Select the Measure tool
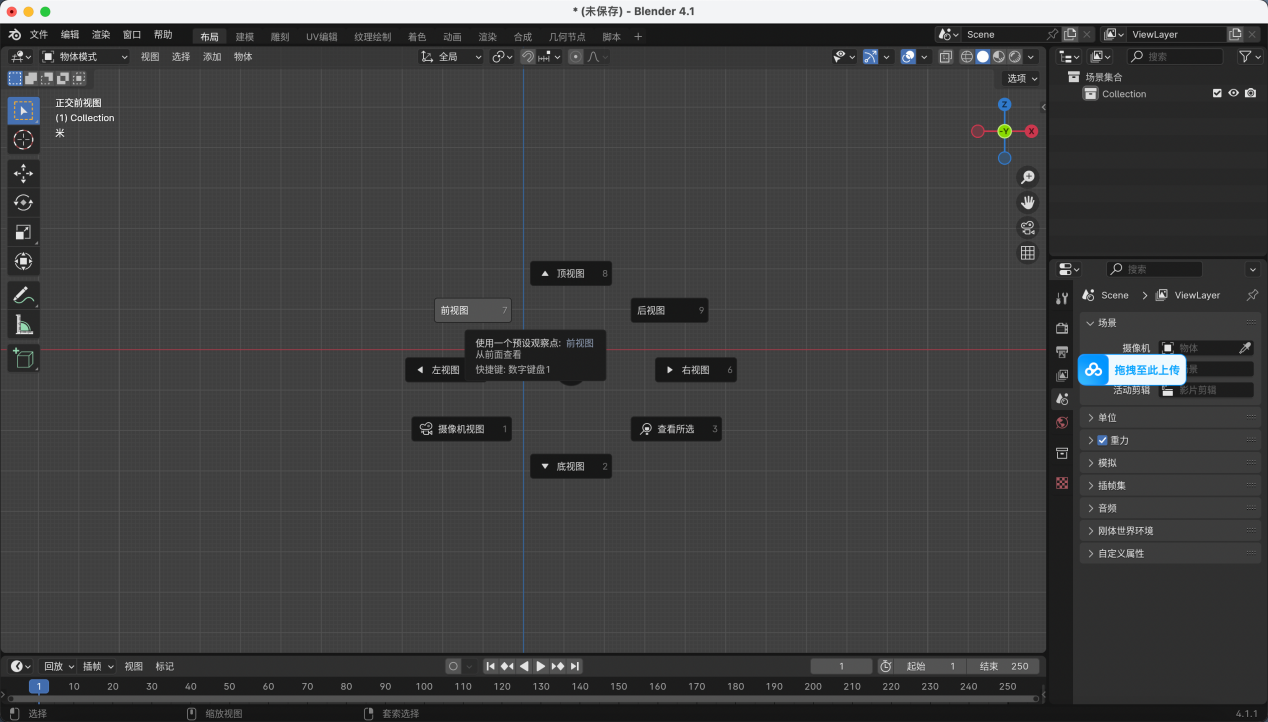 [x=24, y=324]
